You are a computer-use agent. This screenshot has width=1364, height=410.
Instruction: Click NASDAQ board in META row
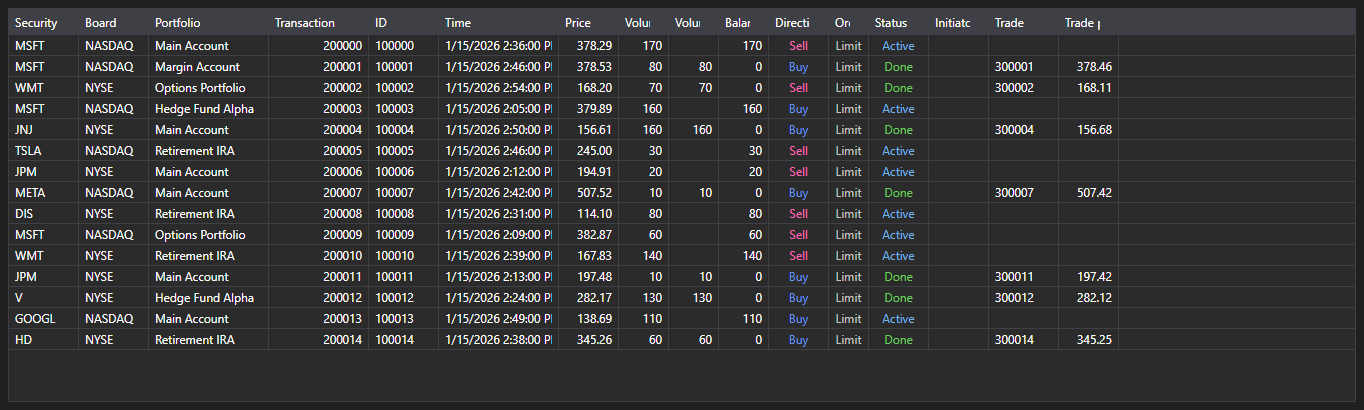pyautogui.click(x=113, y=193)
